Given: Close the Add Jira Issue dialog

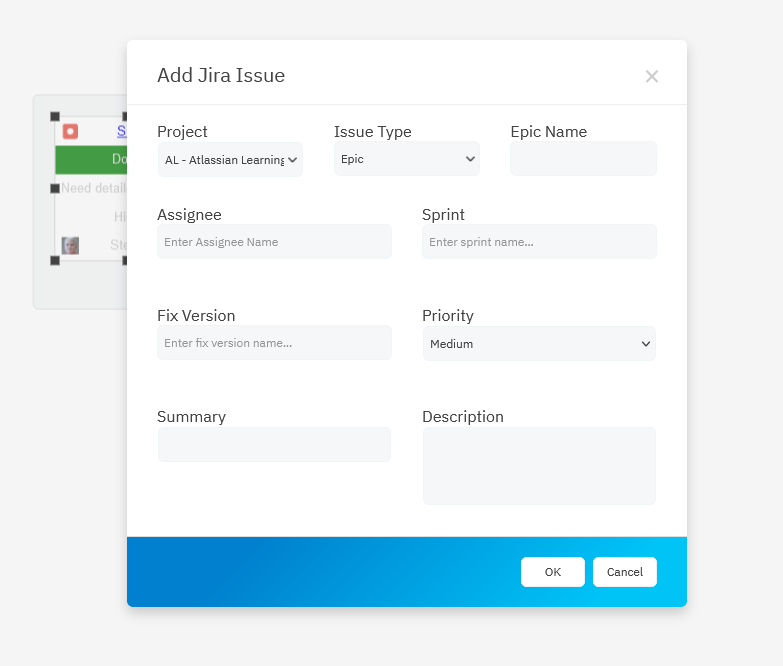Looking at the screenshot, I should 651,77.
